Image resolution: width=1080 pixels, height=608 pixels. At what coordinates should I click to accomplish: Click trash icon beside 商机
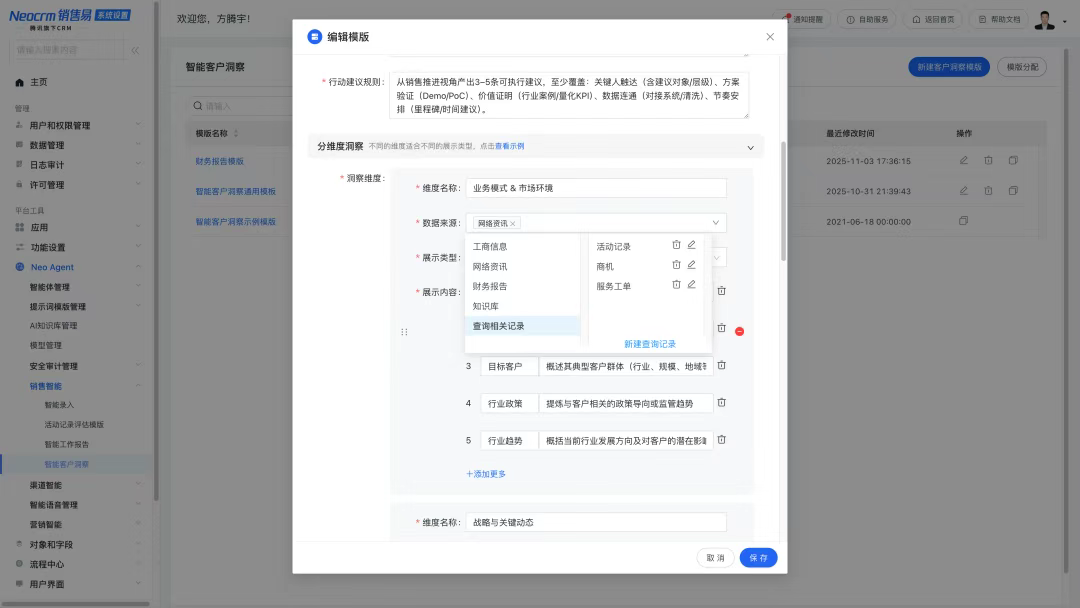[676, 266]
